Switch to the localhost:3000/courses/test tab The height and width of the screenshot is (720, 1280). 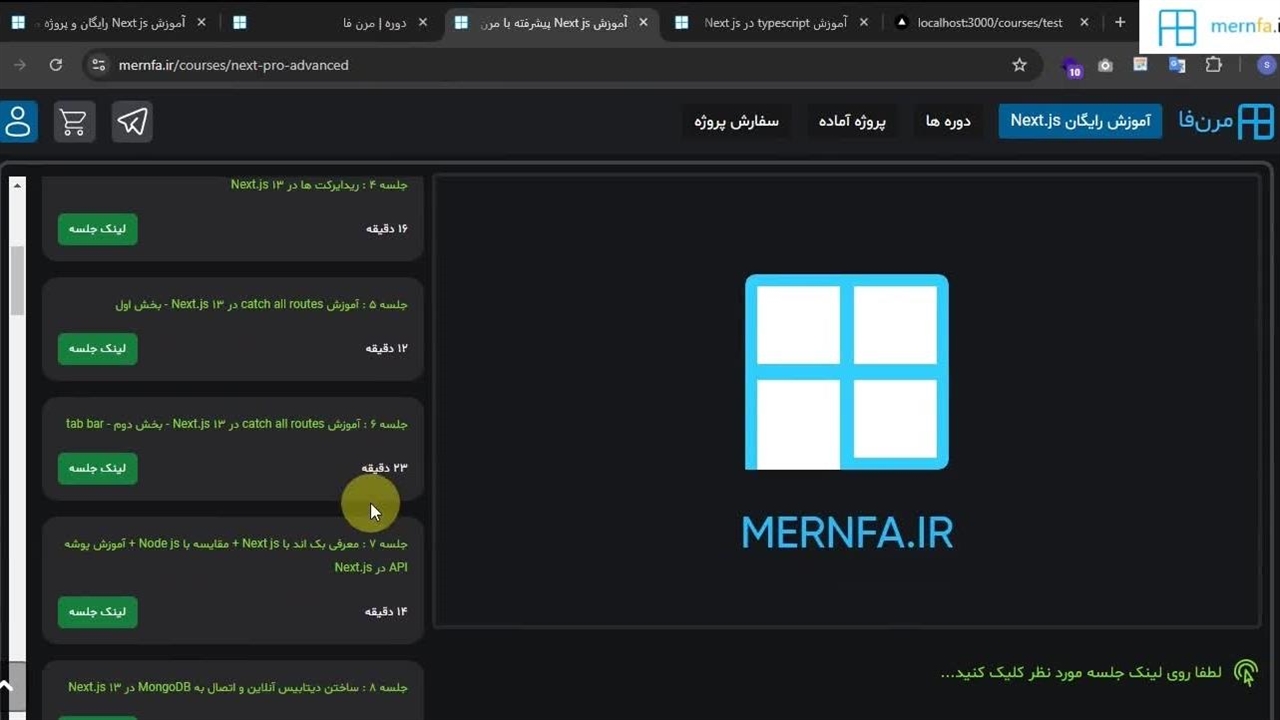point(989,22)
